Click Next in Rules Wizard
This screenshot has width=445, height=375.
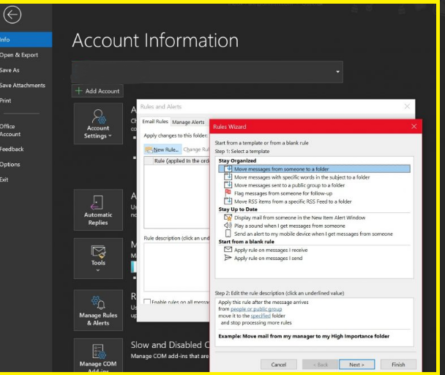(357, 364)
